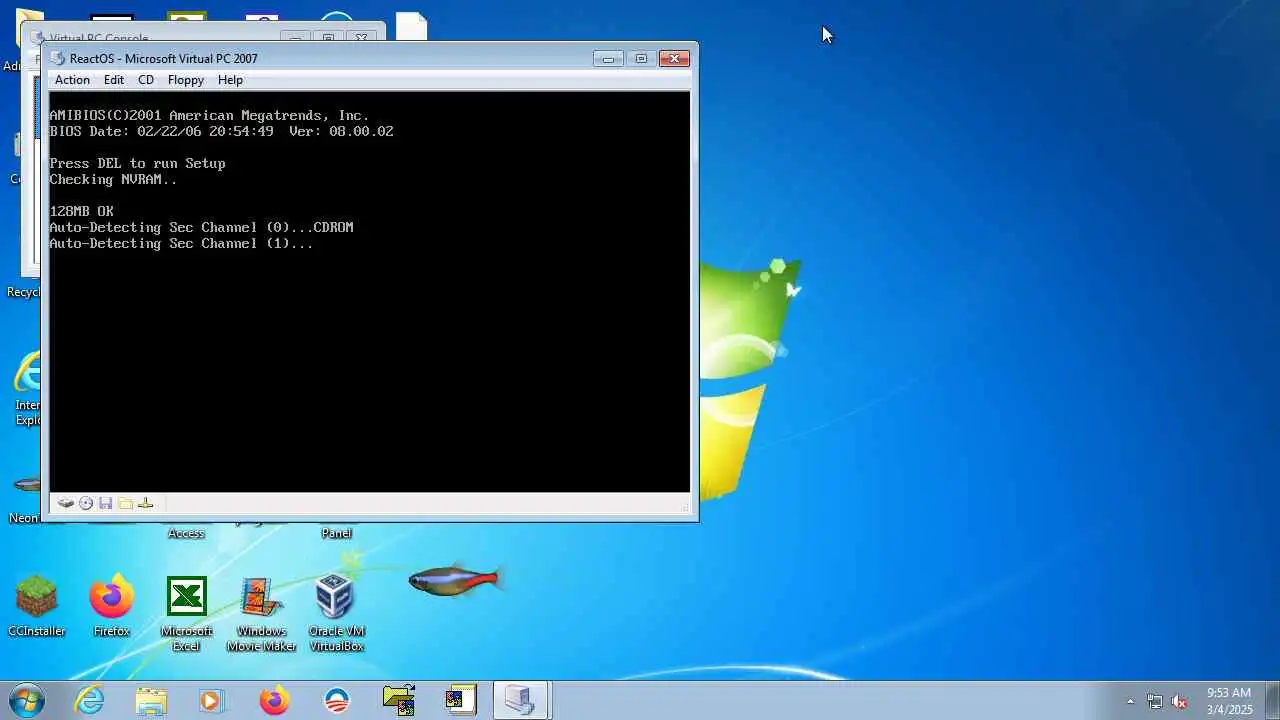
Task: Click the ReactOS window title bar icon
Action: click(x=58, y=59)
